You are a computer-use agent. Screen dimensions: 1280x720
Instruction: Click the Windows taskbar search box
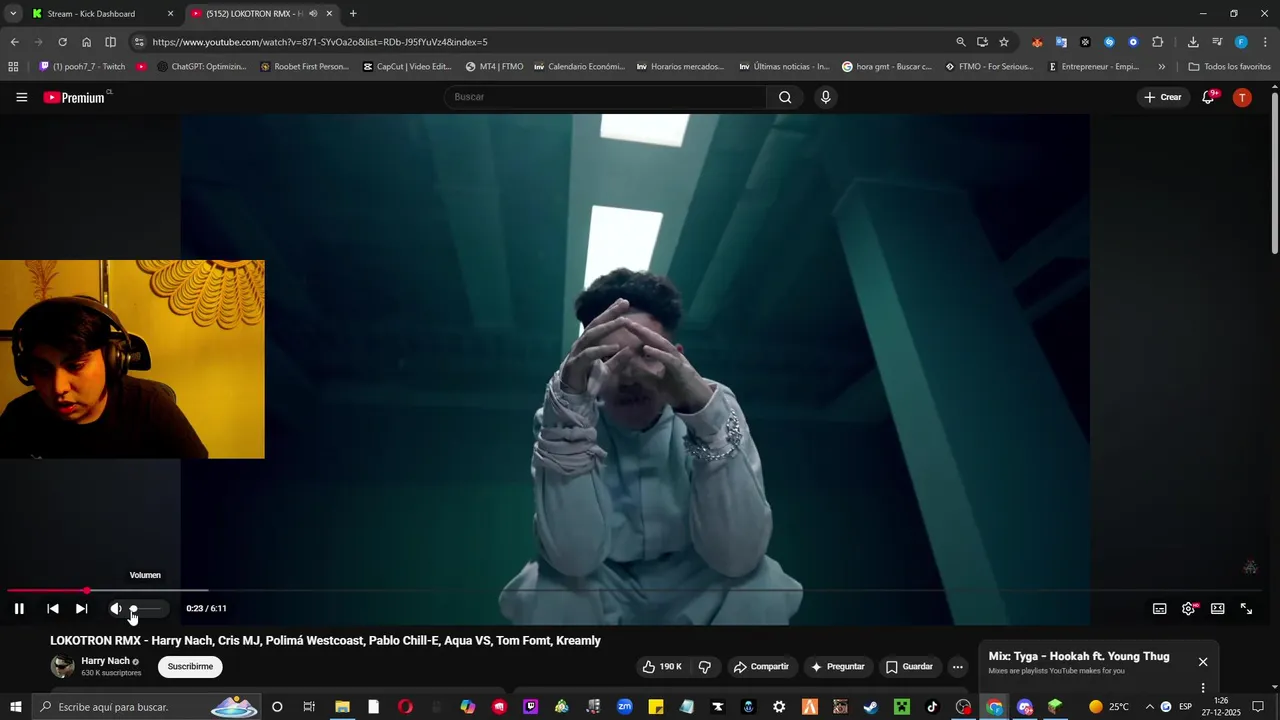point(148,707)
